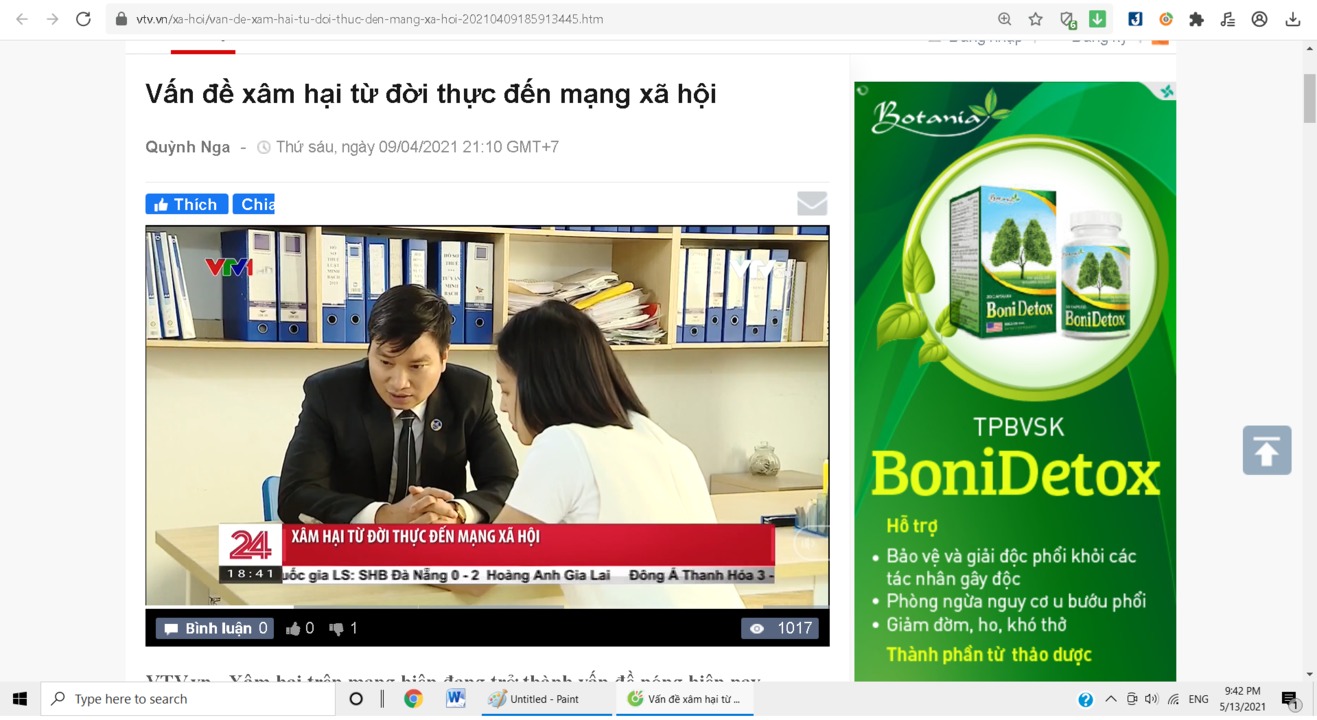
Task: Click the green download arrow extension
Action: tap(1097, 19)
